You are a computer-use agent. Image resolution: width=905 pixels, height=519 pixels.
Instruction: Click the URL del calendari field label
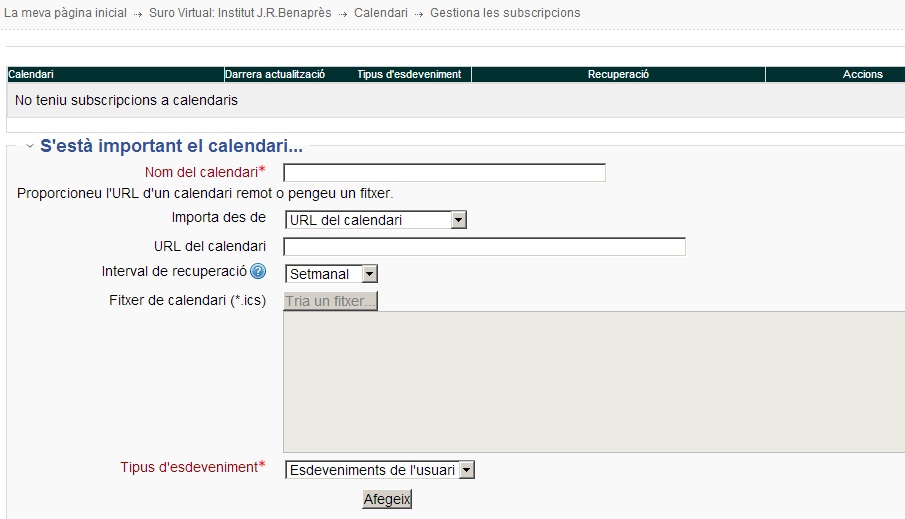click(x=210, y=246)
